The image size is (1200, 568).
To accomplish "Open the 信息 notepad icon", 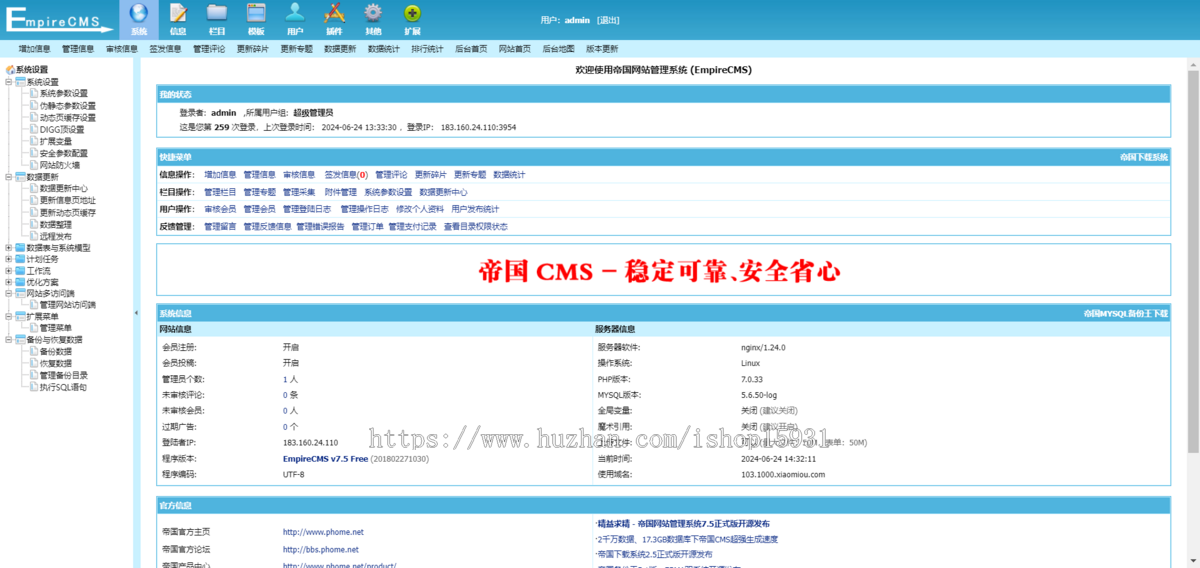I will 178,14.
